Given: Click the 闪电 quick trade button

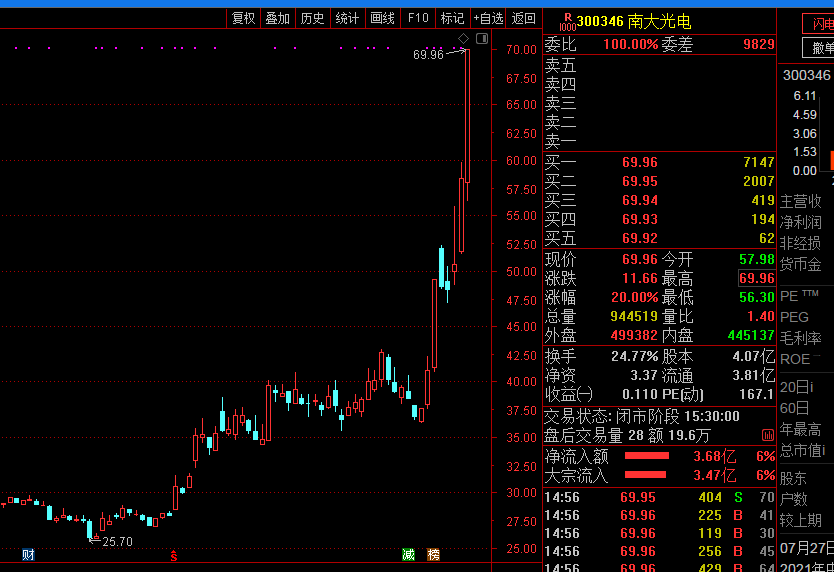Looking at the screenshot, I should (x=820, y=24).
